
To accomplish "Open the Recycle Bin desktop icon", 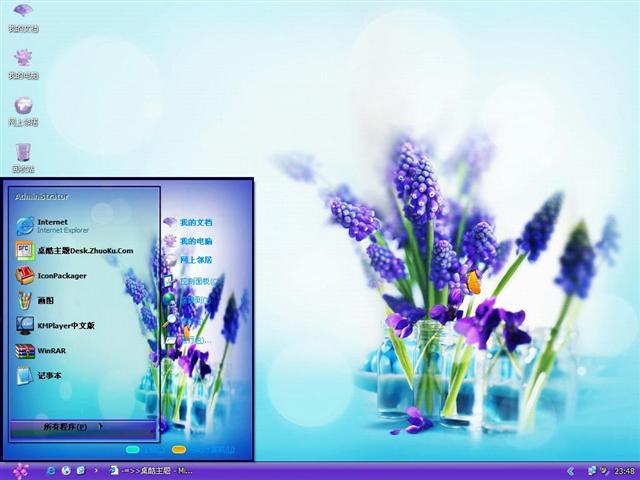I will [23, 158].
